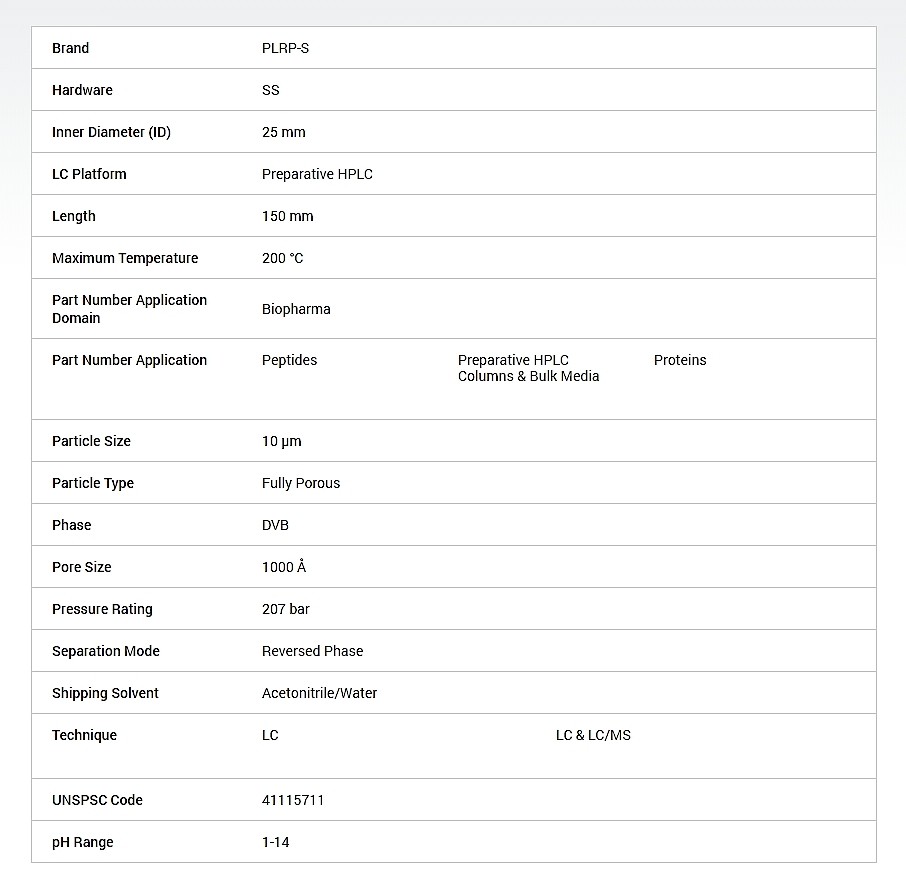
Task: Select the '207 bar' value
Action: click(286, 609)
